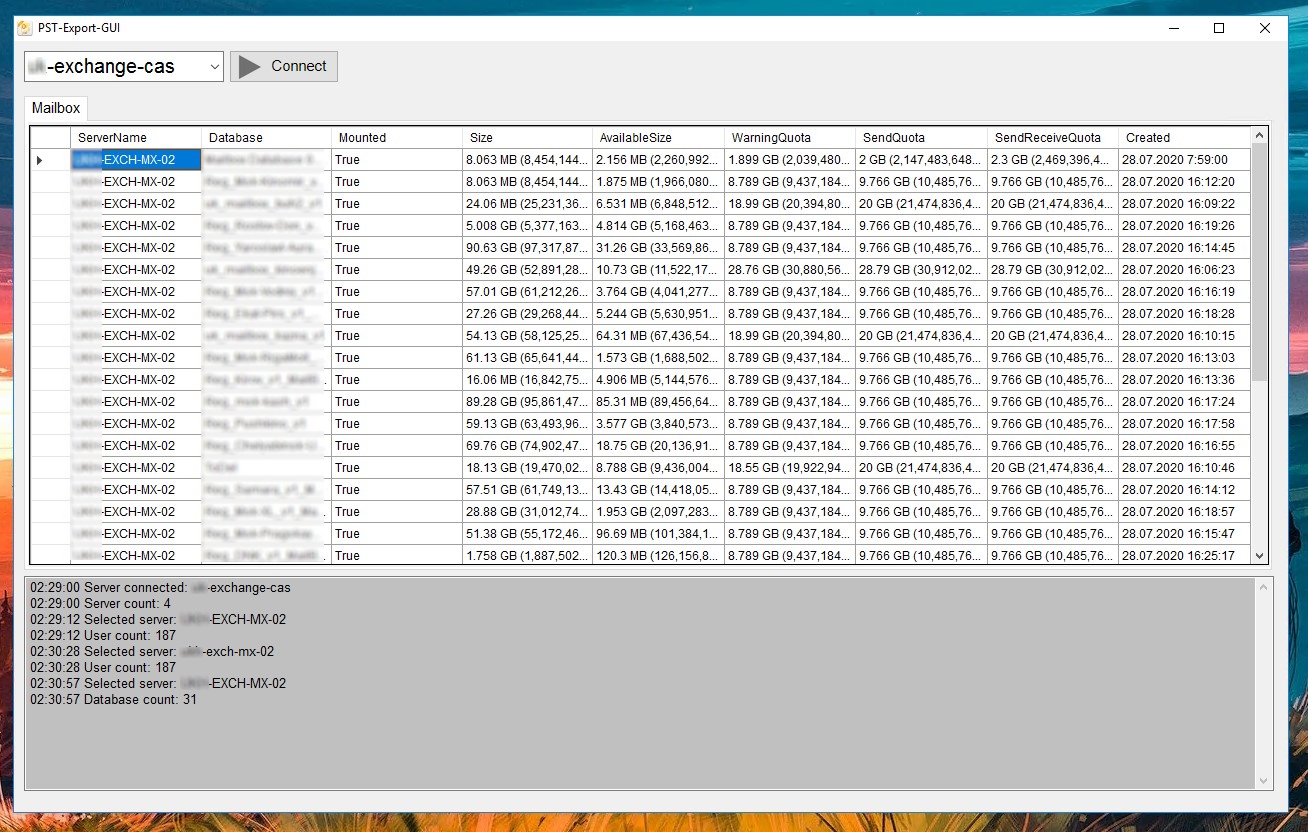Select the available size cell 10.73 GB
This screenshot has width=1308, height=832.
click(659, 270)
